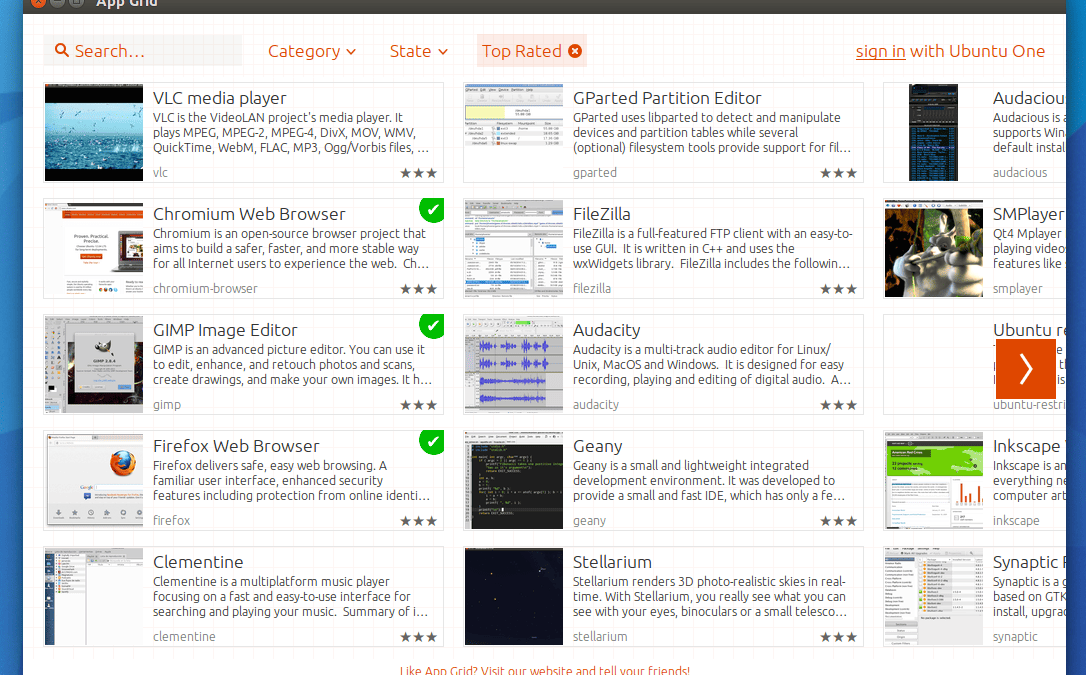Open the Category dropdown

pos(312,51)
